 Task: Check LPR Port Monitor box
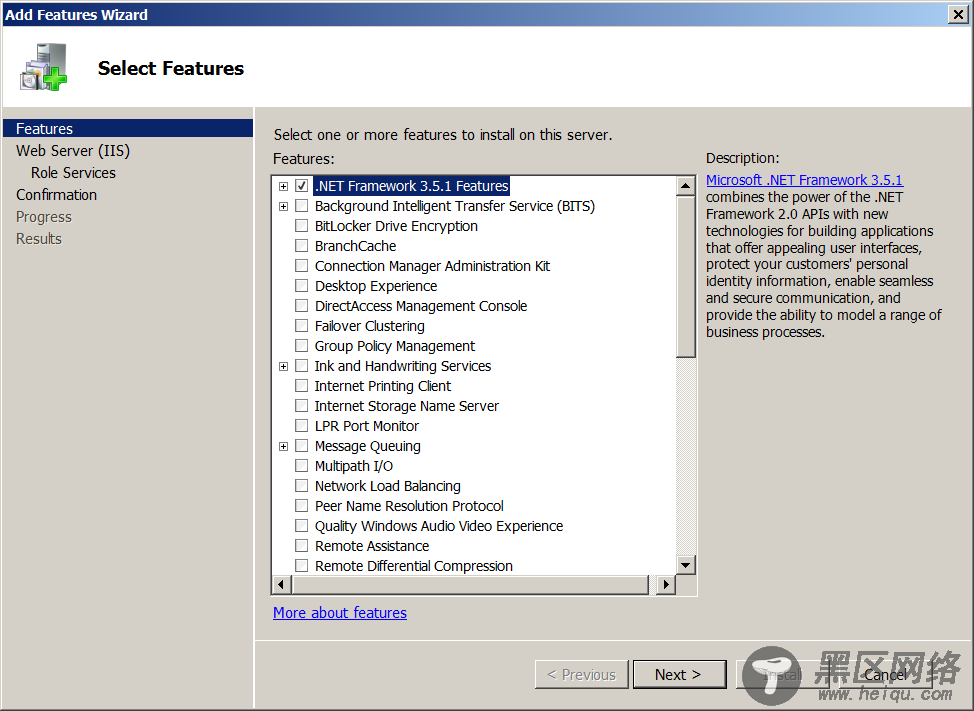click(x=301, y=425)
